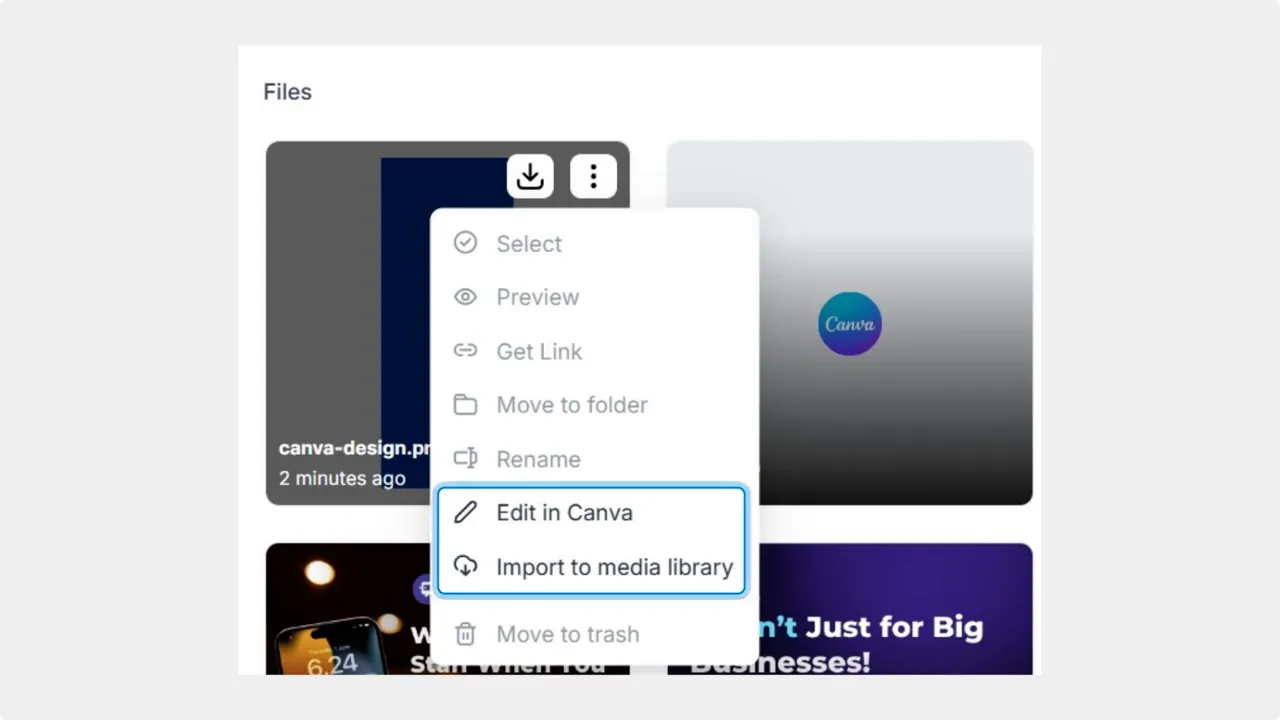The width and height of the screenshot is (1280, 720).
Task: Click Preview in the context menu
Action: [x=537, y=297]
